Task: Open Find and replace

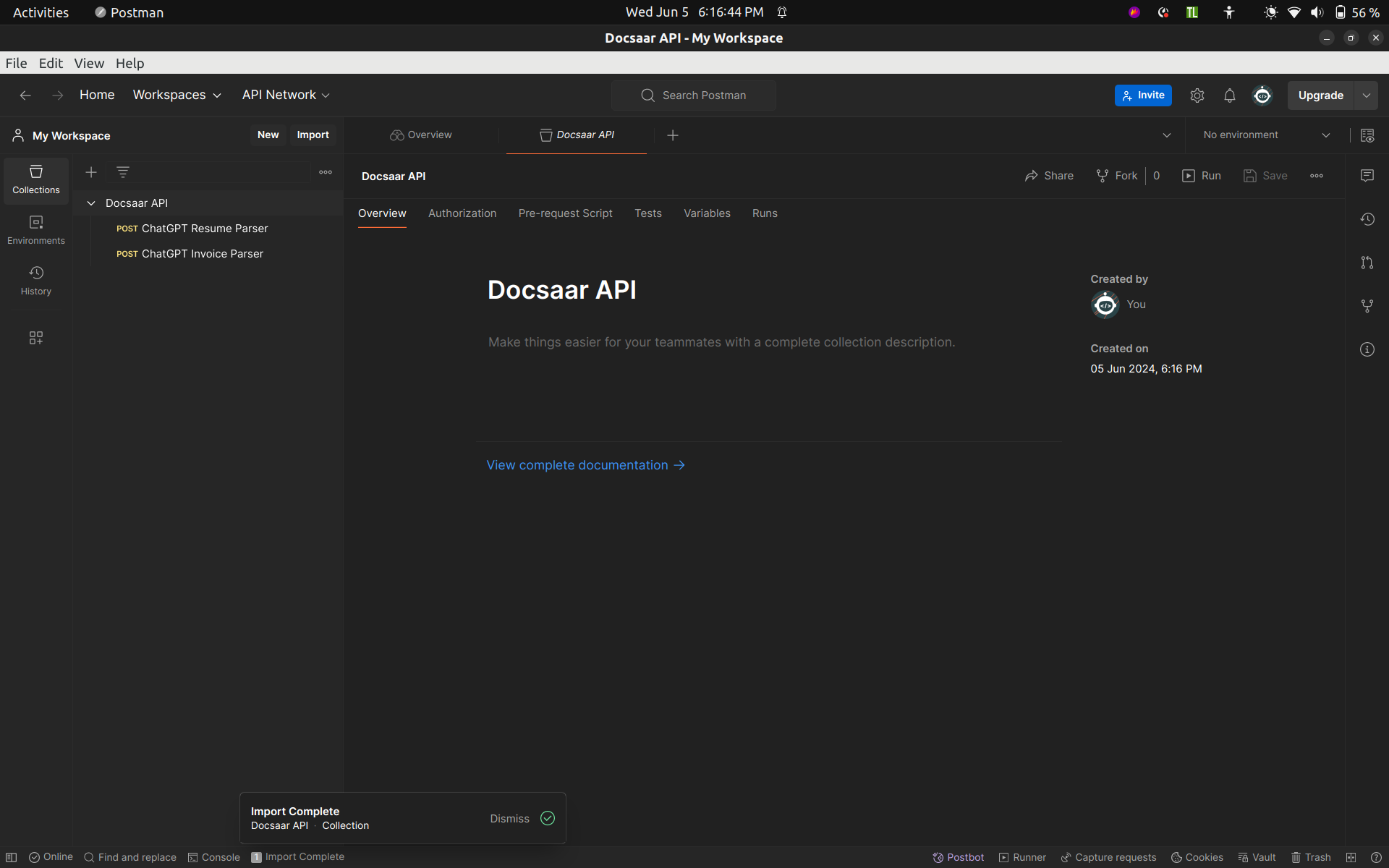Action: (x=130, y=857)
